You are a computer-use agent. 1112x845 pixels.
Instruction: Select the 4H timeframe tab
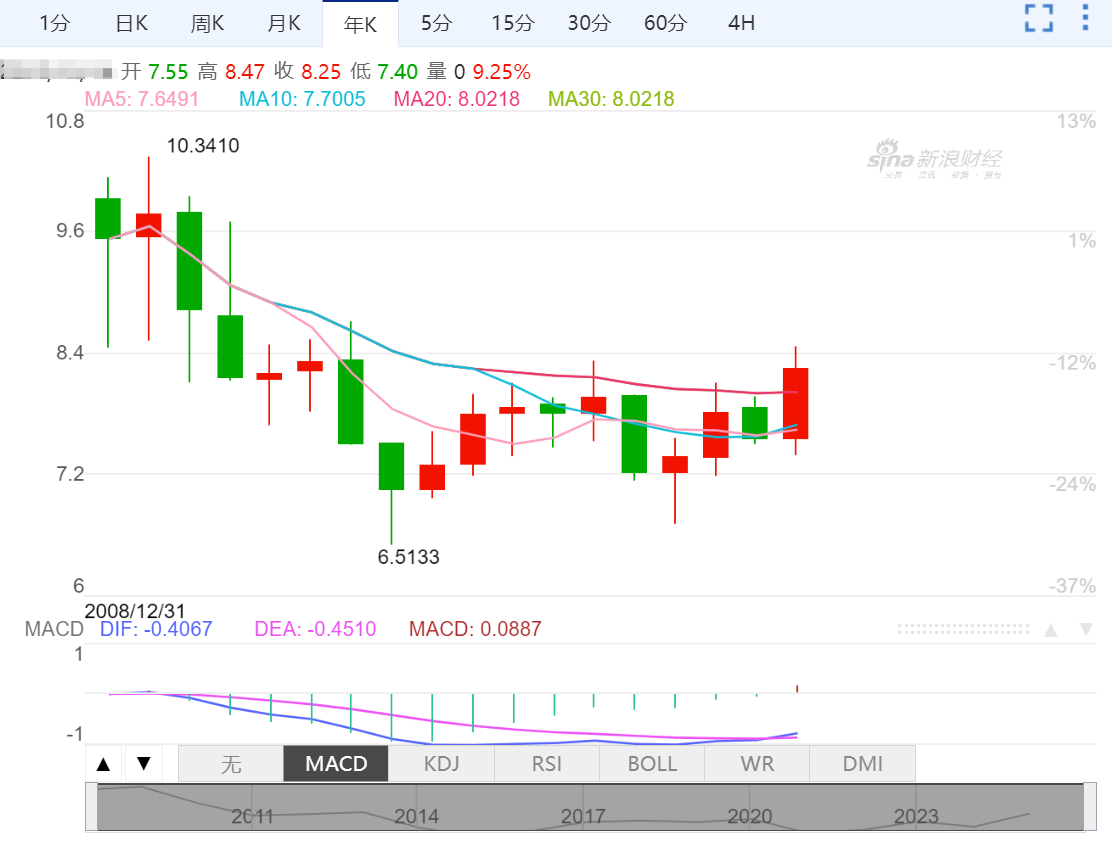741,24
